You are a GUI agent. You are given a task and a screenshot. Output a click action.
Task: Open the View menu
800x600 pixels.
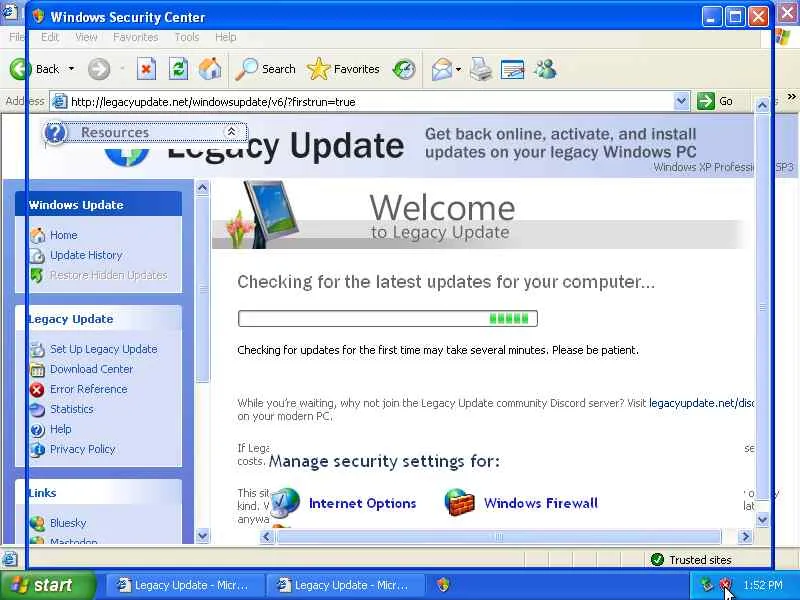pos(86,37)
